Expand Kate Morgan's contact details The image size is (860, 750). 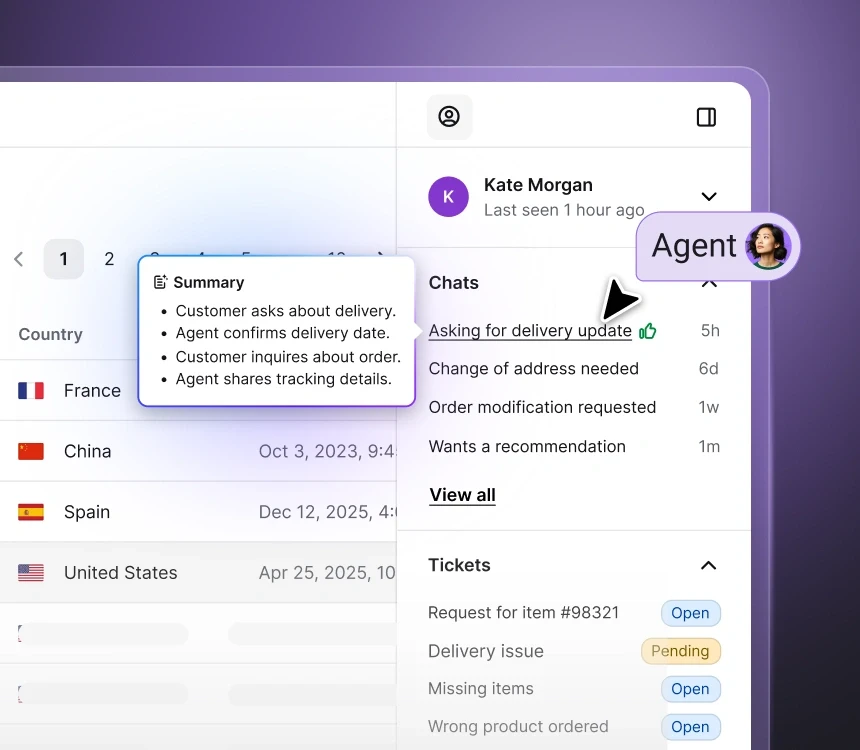tap(709, 196)
